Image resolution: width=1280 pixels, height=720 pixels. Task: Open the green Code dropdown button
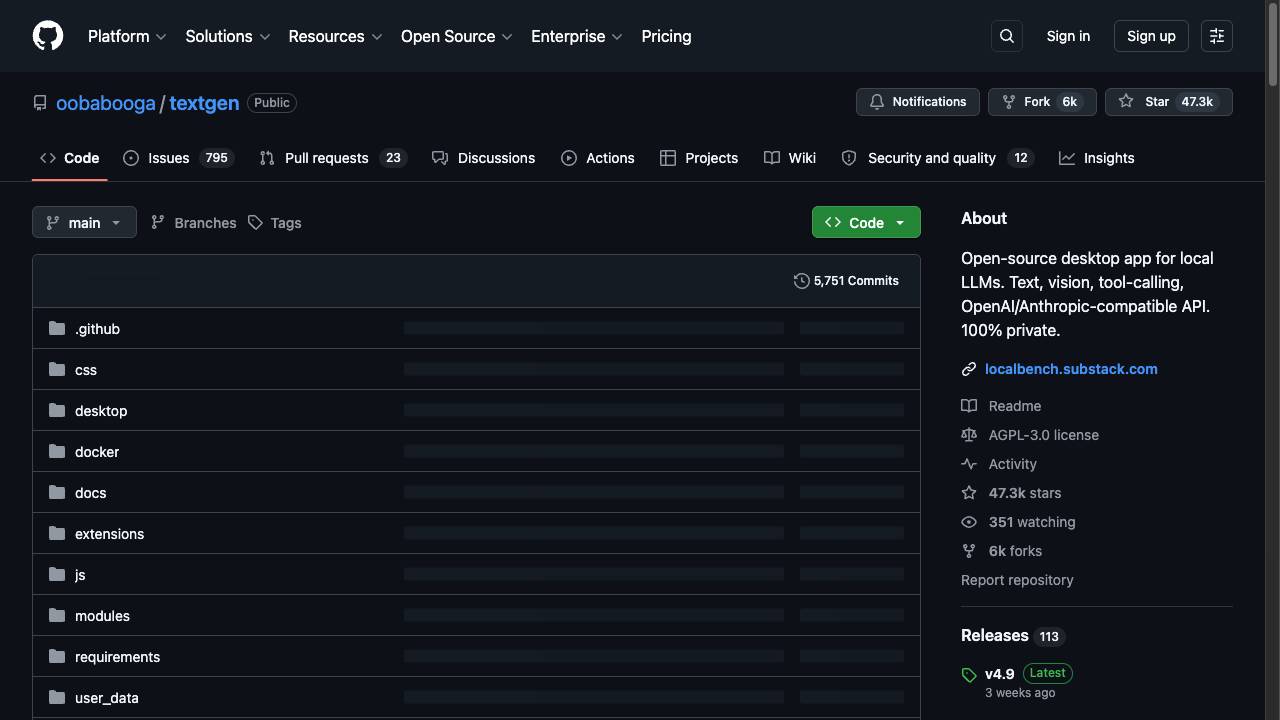(x=866, y=222)
